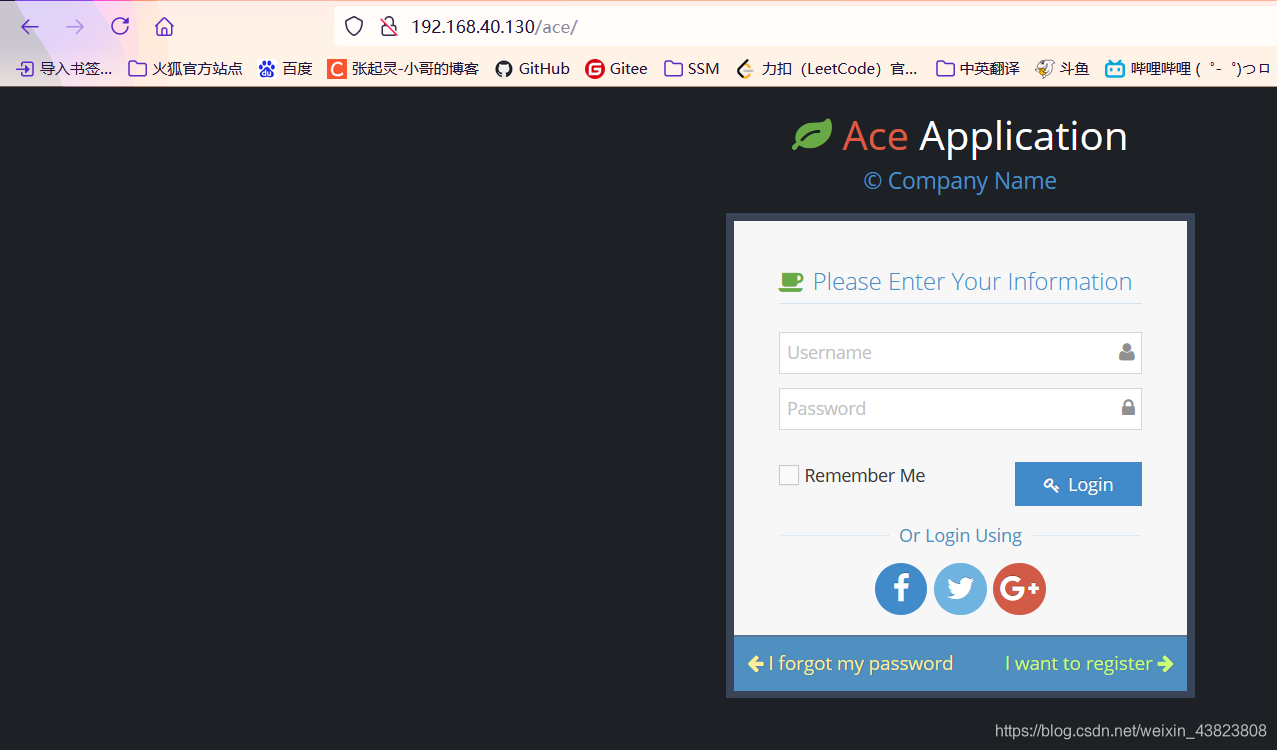
Task: Open the 哔哩哔哩 bookmark
Action: tap(1187, 68)
